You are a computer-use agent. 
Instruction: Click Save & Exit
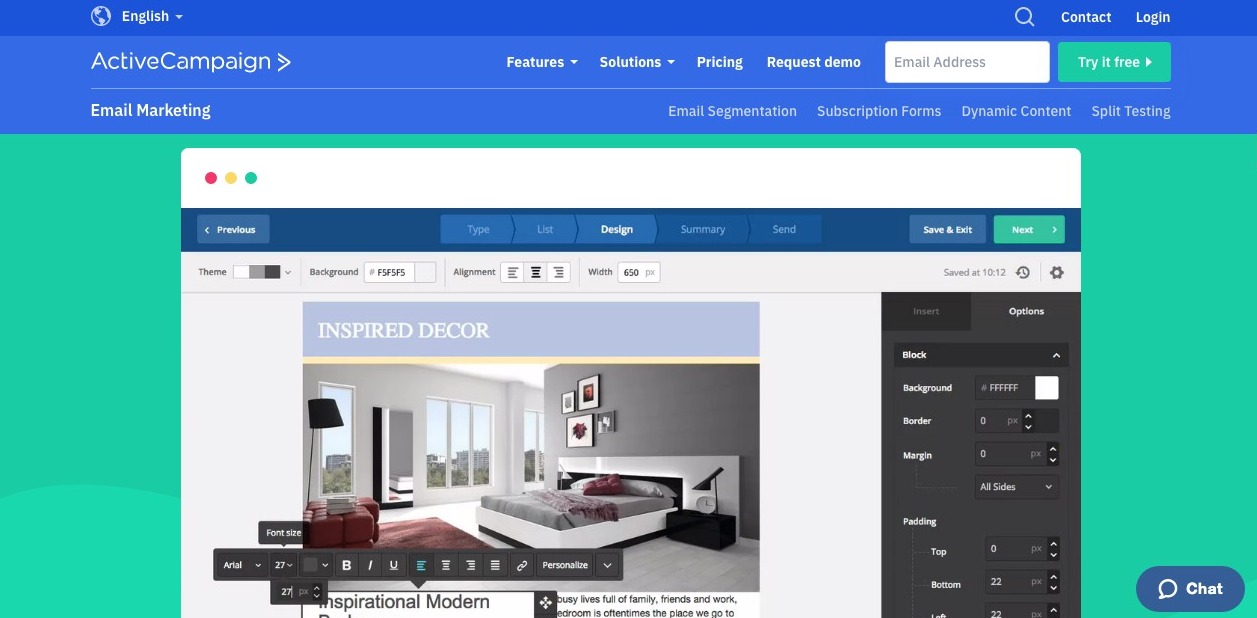pyautogui.click(x=947, y=229)
